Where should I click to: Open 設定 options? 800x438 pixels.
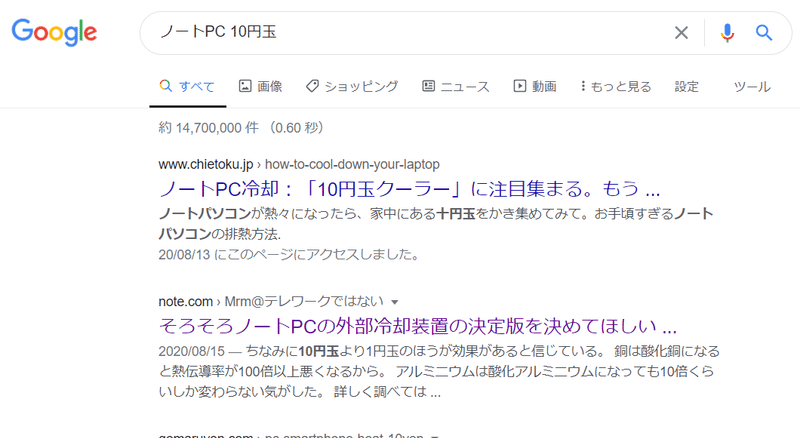click(x=686, y=86)
